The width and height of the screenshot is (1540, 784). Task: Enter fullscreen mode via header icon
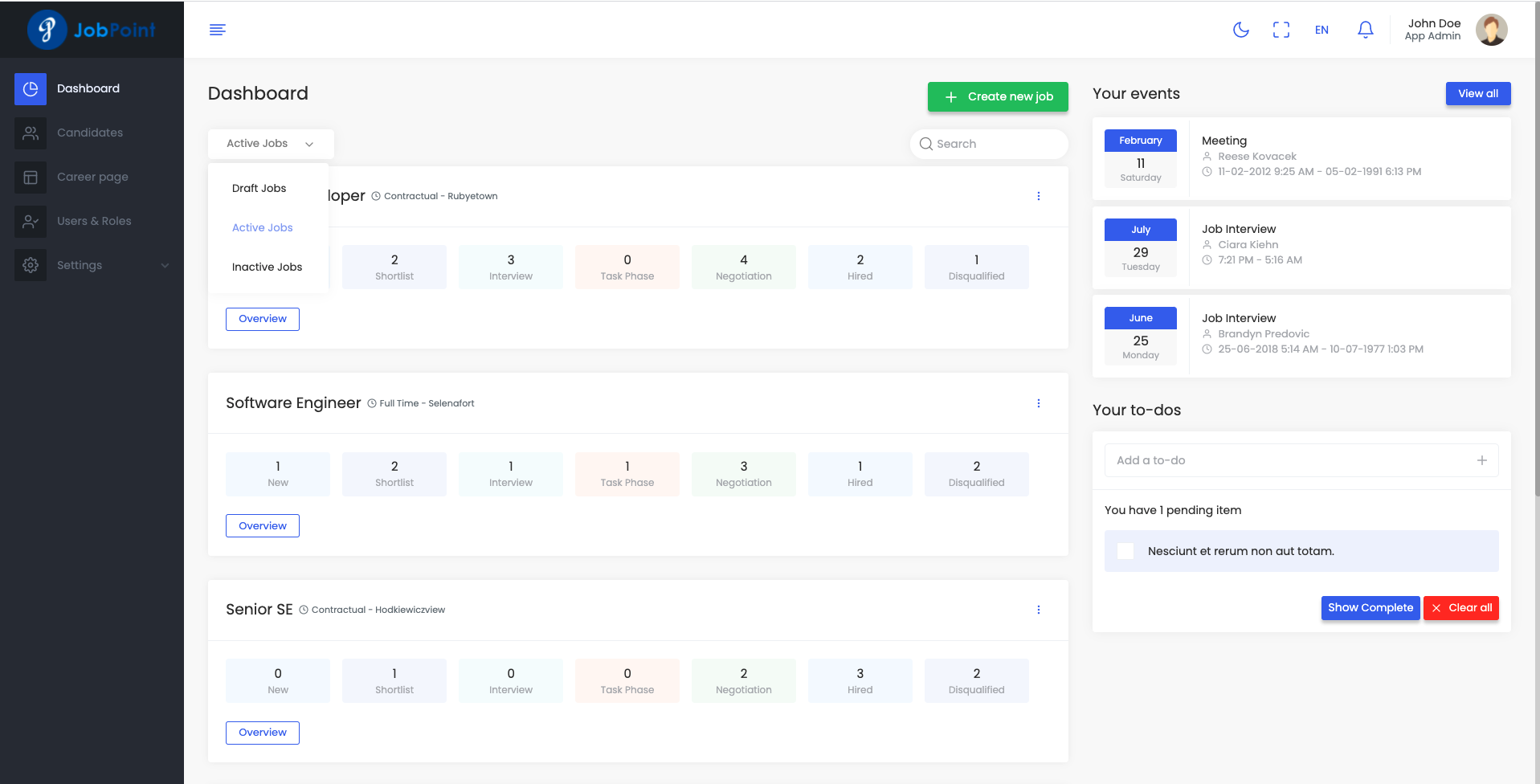[x=1281, y=30]
